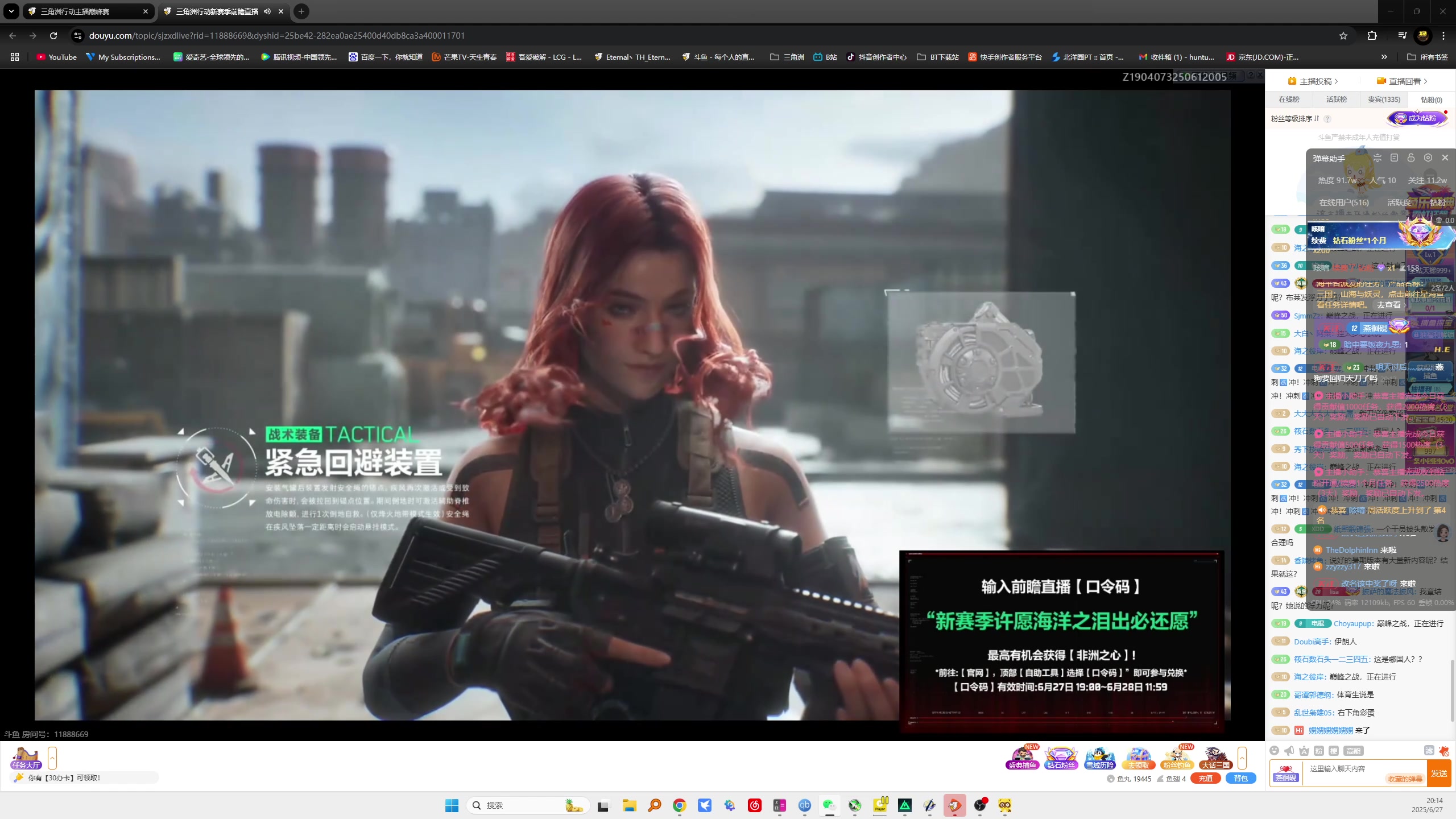
Task: Click the 去查看 link in task banner
Action: 1389,305
